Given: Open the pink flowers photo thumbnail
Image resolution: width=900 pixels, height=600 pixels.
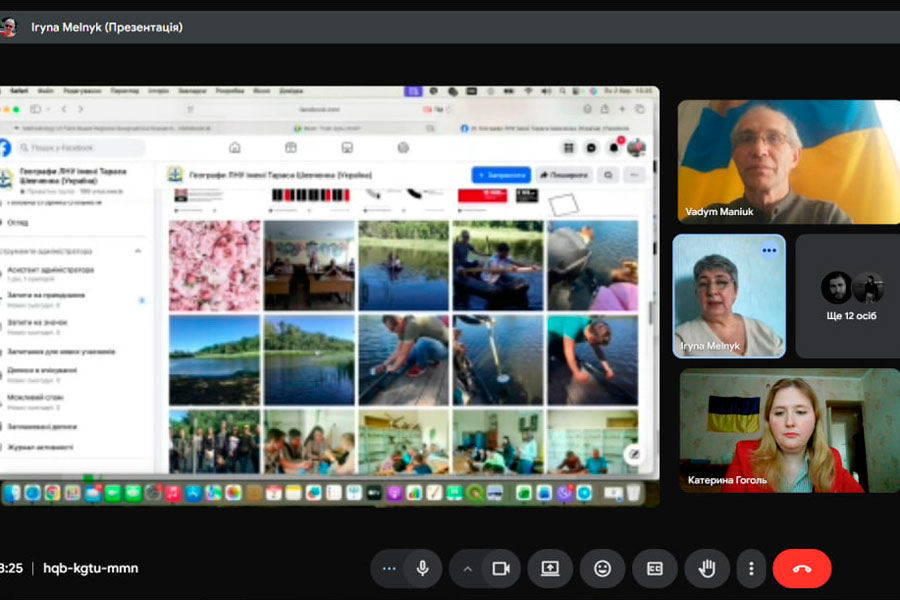Looking at the screenshot, I should [214, 266].
